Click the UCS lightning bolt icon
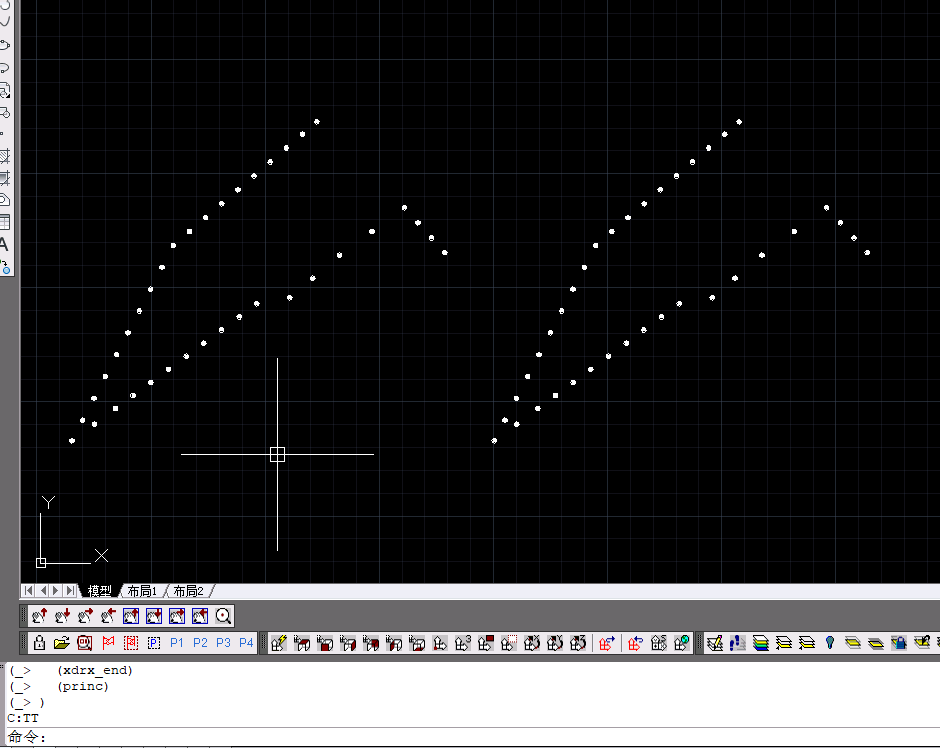 point(279,643)
